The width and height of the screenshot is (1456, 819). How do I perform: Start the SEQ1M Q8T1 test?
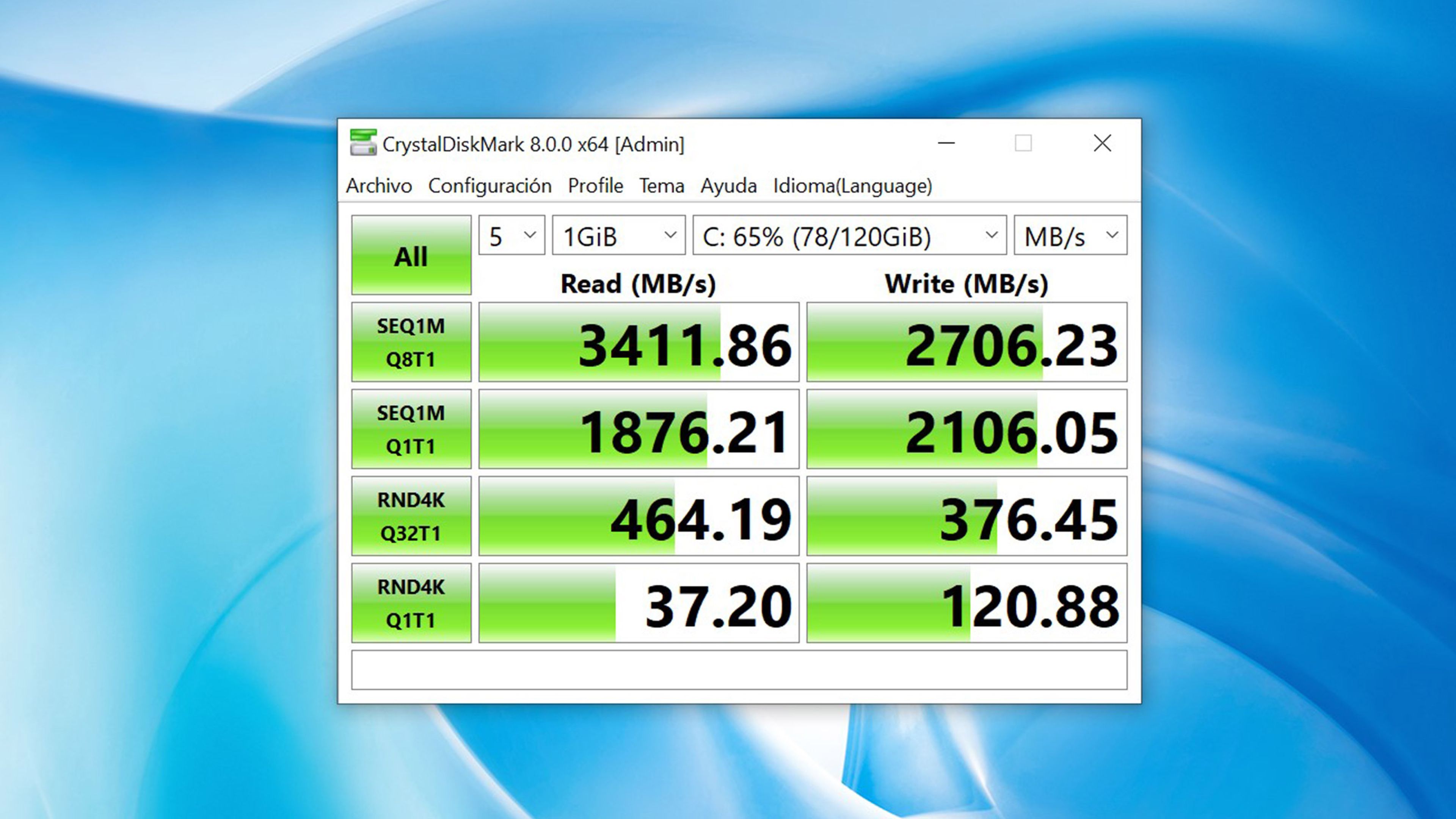coord(411,342)
